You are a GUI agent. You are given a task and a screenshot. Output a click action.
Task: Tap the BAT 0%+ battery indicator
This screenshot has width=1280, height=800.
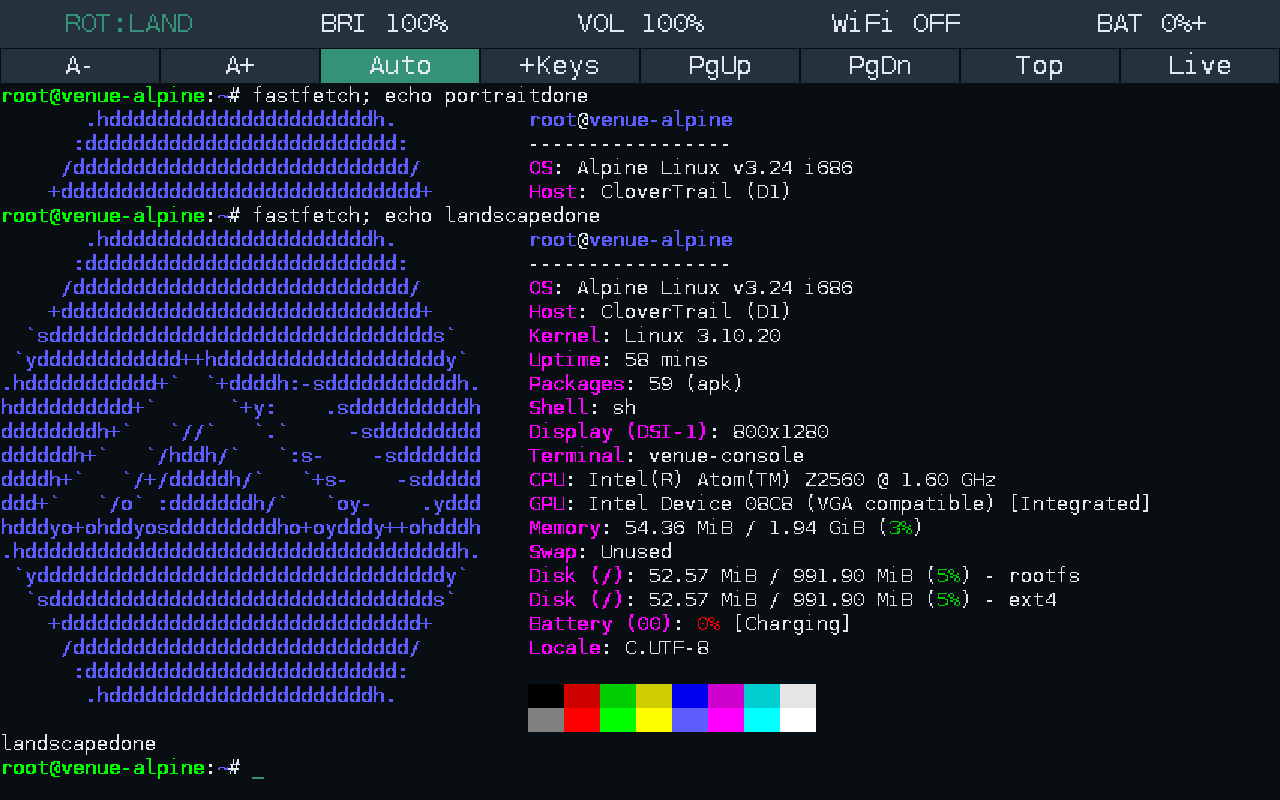pyautogui.click(x=1152, y=23)
